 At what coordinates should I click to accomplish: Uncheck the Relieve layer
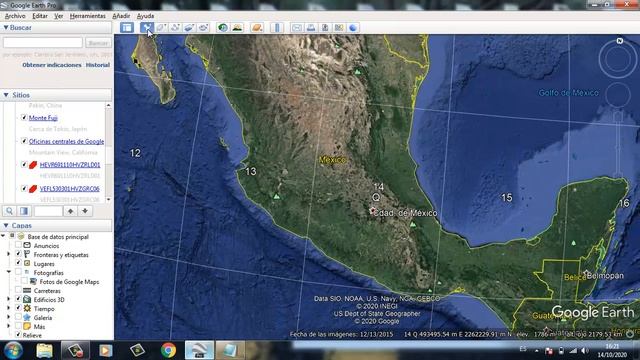coord(18,335)
